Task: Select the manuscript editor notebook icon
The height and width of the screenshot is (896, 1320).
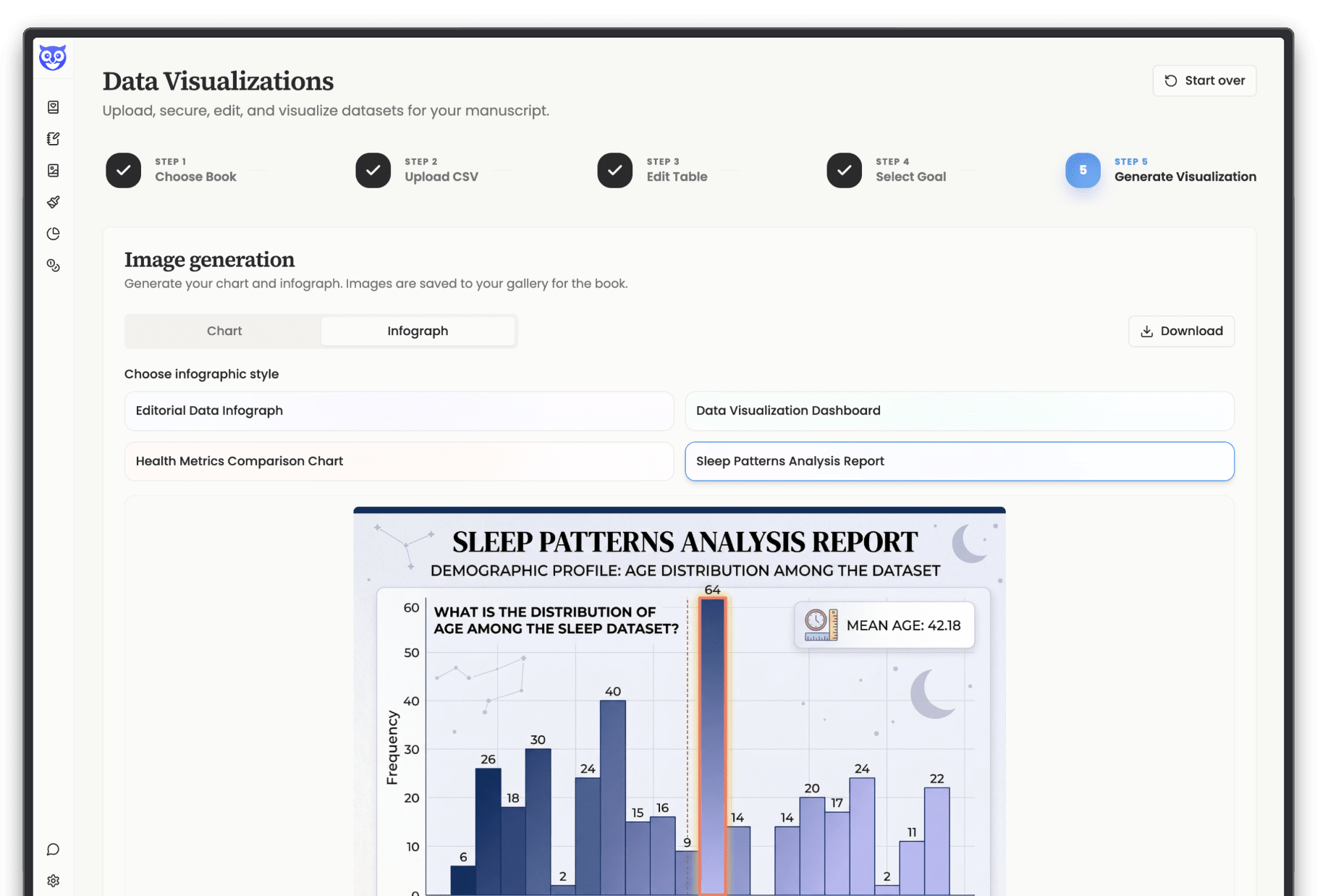Action: [53, 138]
